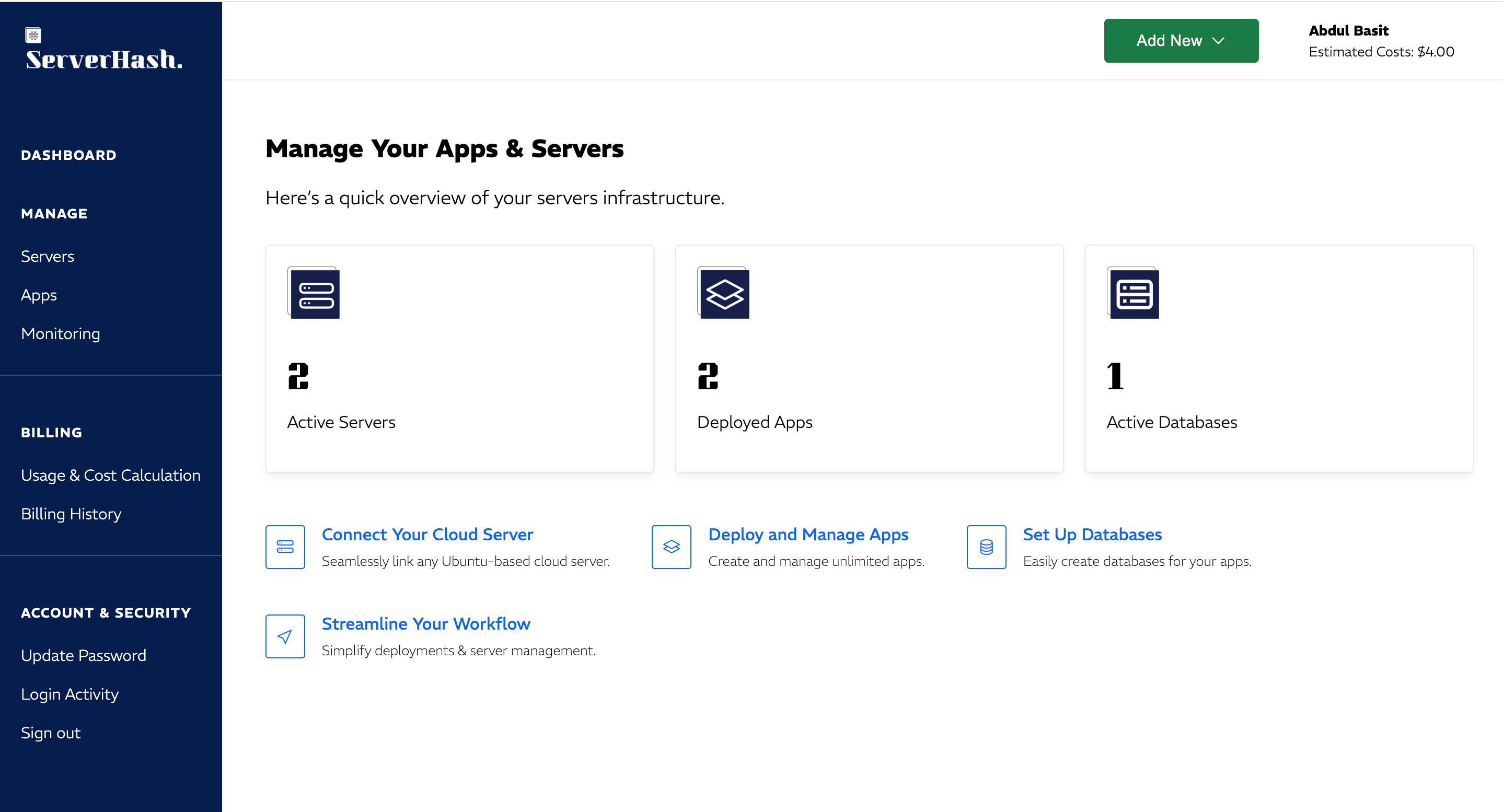Click 'Simplify deployments & server management.' text
This screenshot has width=1503, height=812.
pyautogui.click(x=459, y=651)
